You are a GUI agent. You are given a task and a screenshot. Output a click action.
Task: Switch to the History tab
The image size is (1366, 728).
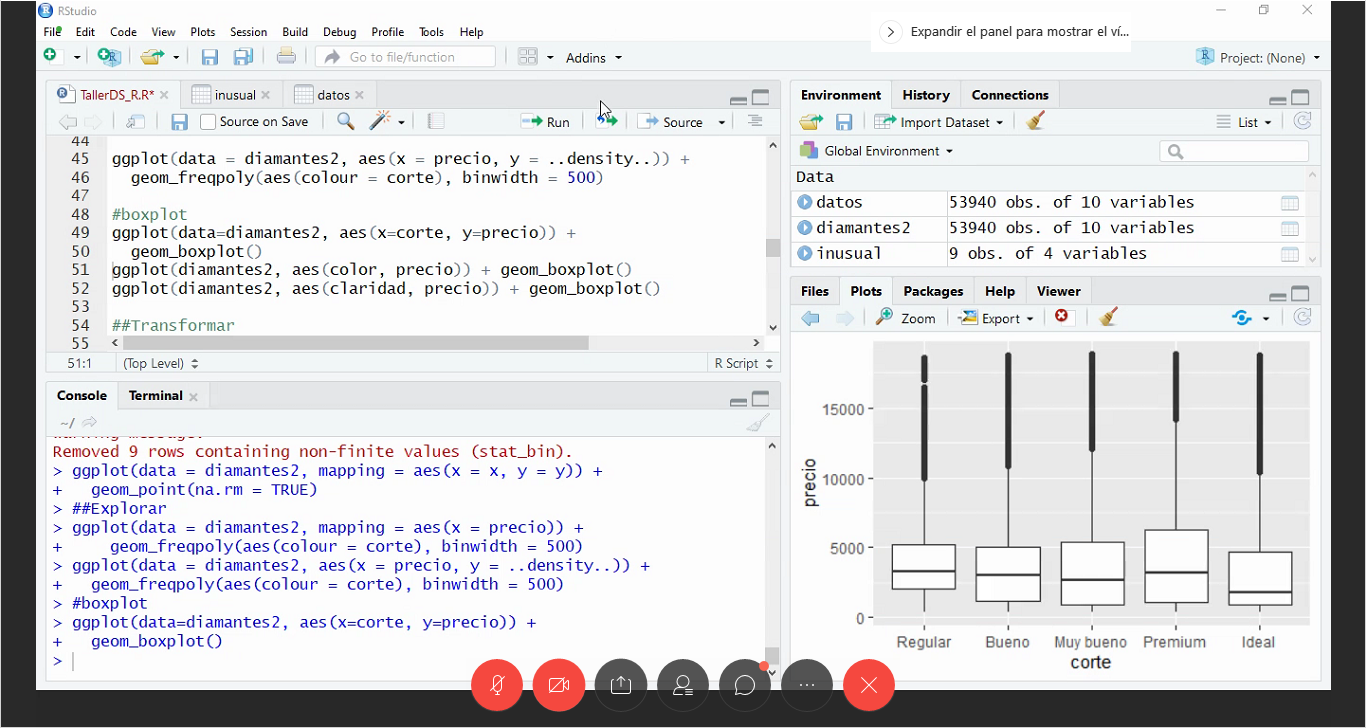925,95
